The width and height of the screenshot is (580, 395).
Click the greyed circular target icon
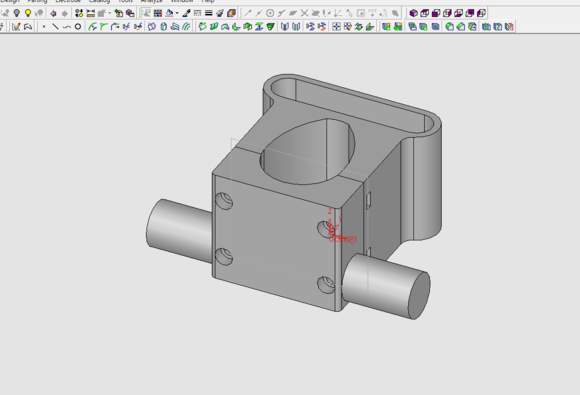click(x=270, y=13)
